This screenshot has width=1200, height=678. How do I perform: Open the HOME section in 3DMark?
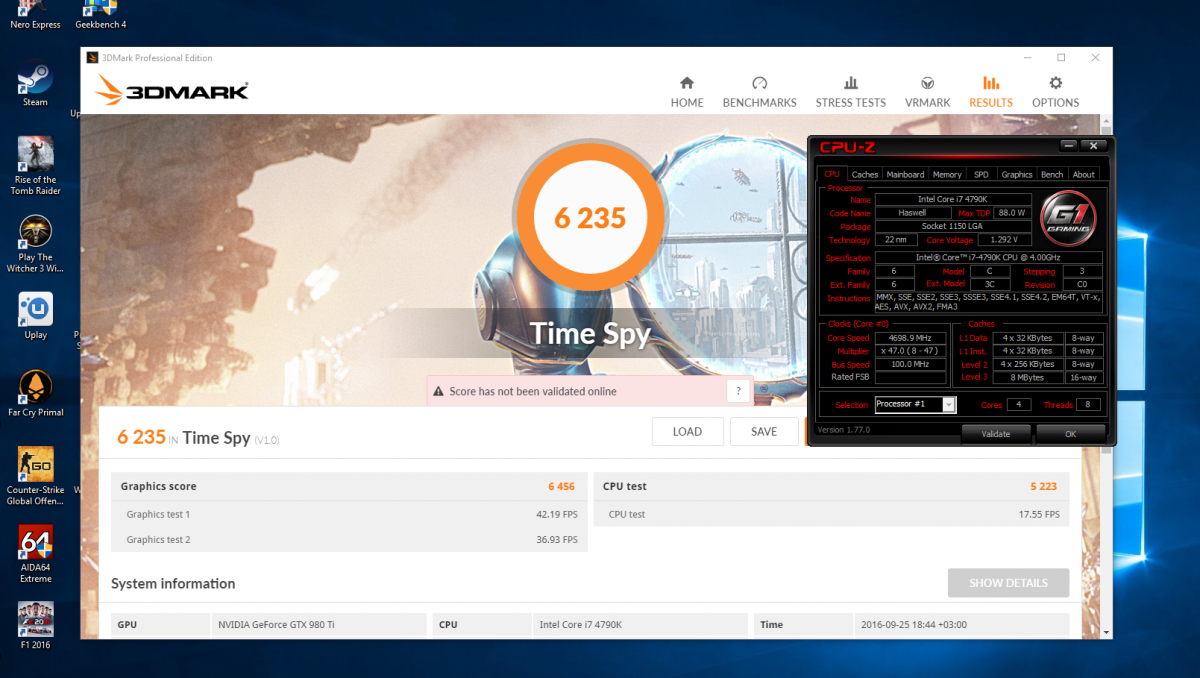[687, 91]
